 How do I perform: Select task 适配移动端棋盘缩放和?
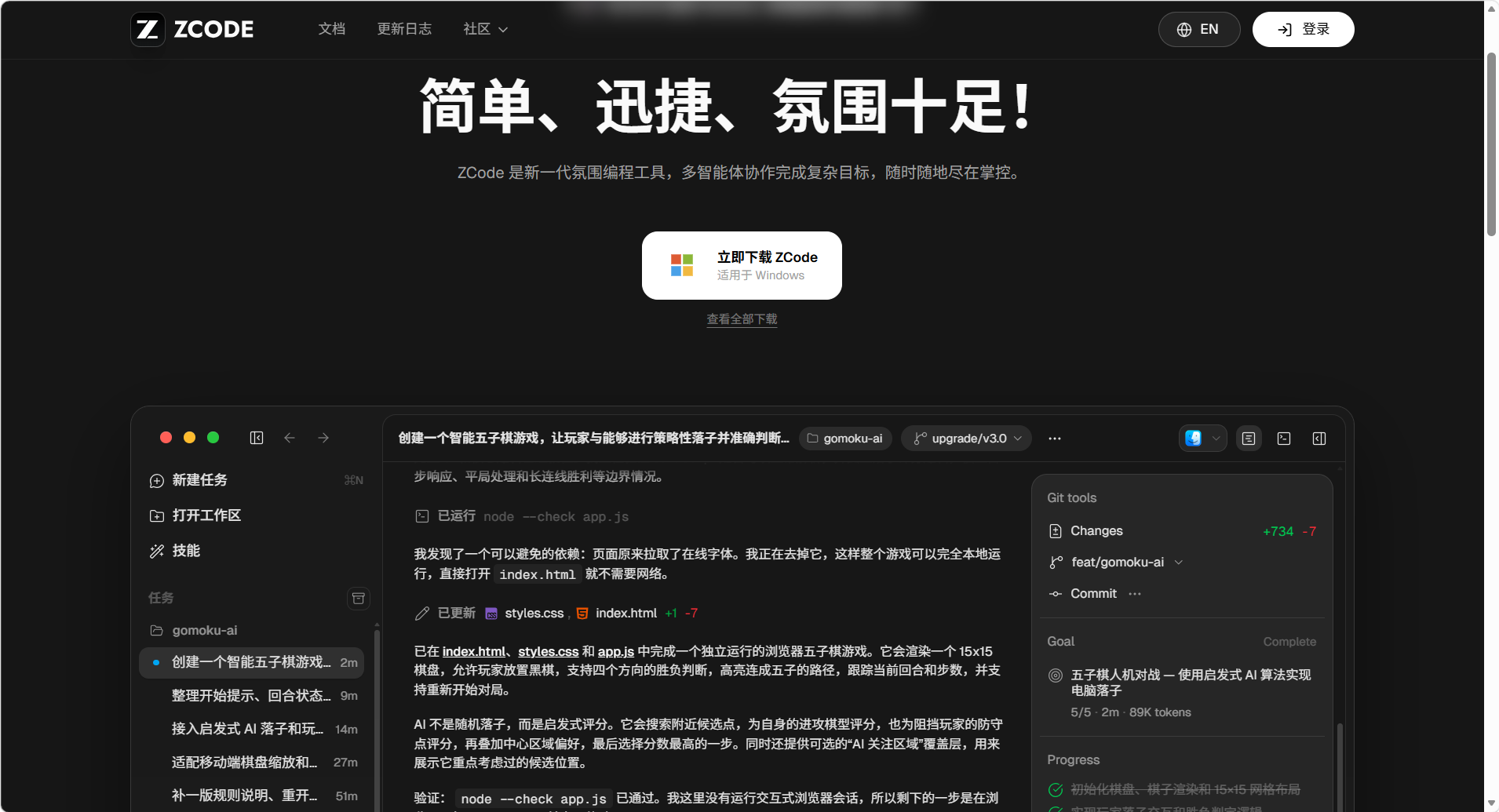(251, 763)
